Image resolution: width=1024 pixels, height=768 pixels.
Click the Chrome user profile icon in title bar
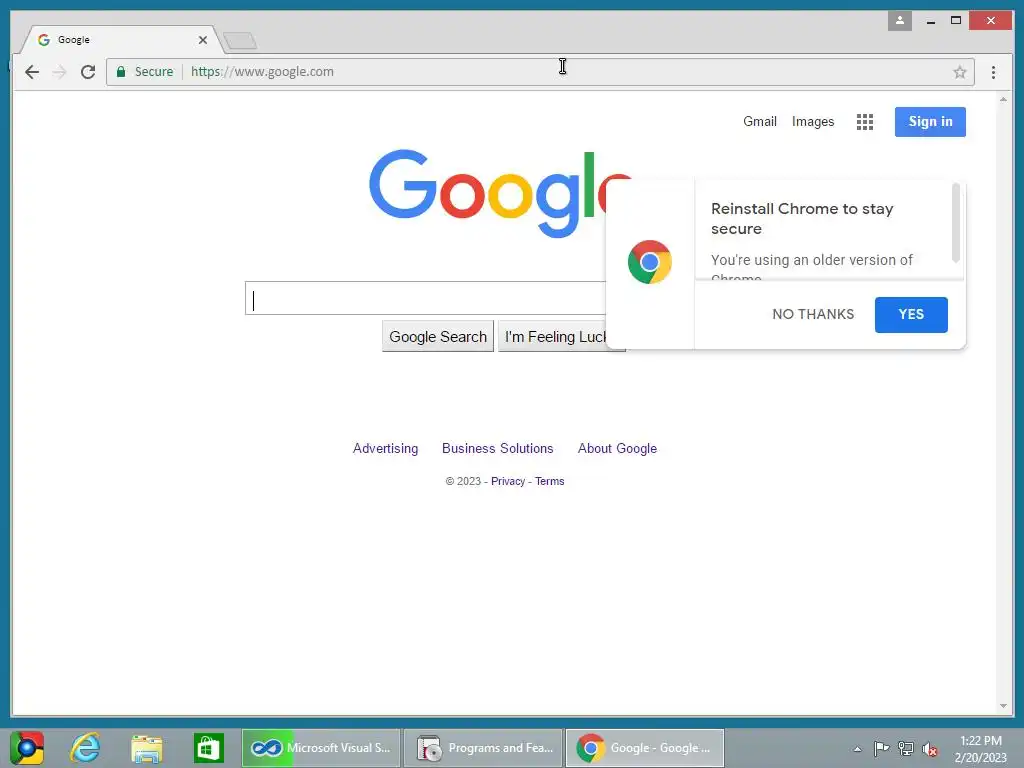tap(899, 20)
